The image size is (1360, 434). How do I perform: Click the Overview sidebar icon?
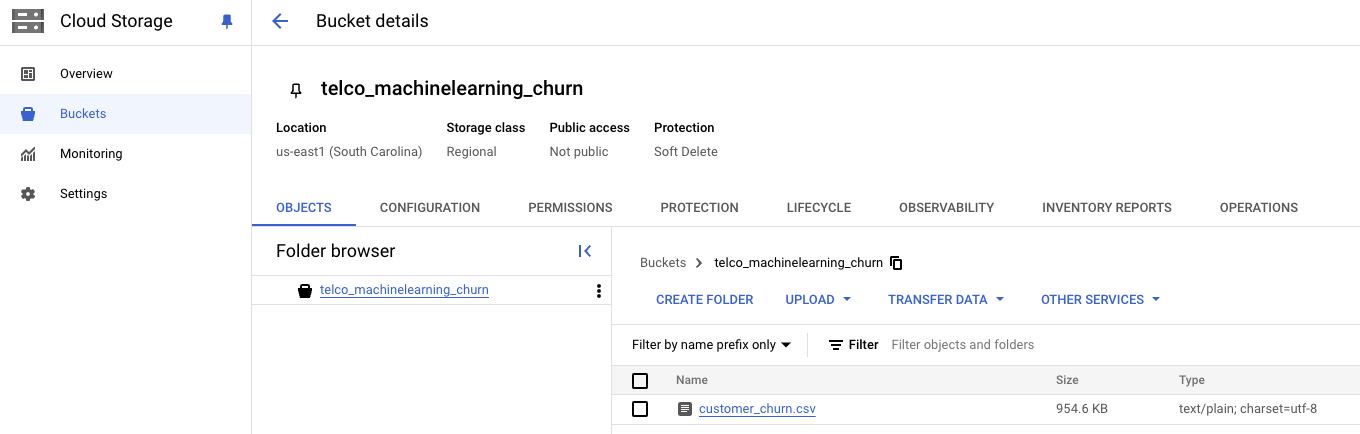pos(28,74)
